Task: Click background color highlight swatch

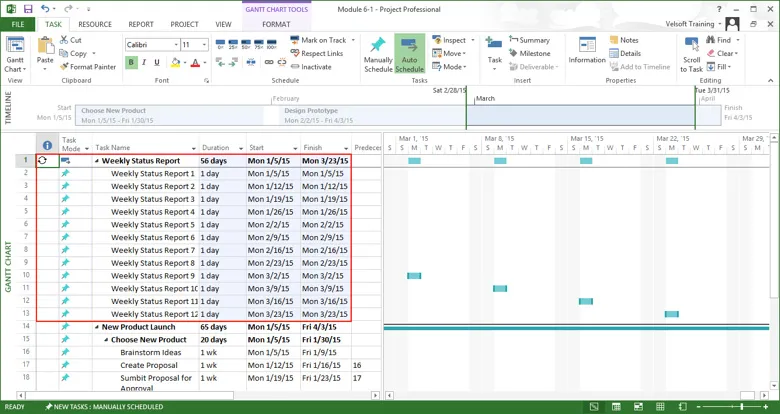Action: [x=175, y=62]
